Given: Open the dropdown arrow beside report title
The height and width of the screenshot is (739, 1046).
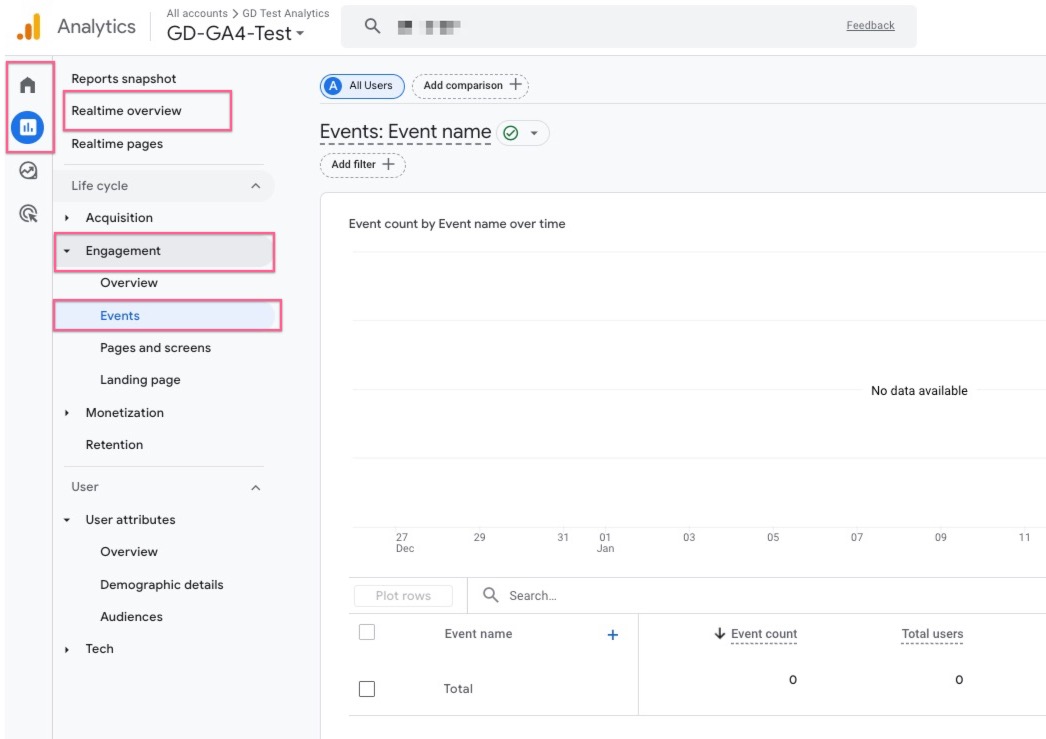Looking at the screenshot, I should 534,133.
